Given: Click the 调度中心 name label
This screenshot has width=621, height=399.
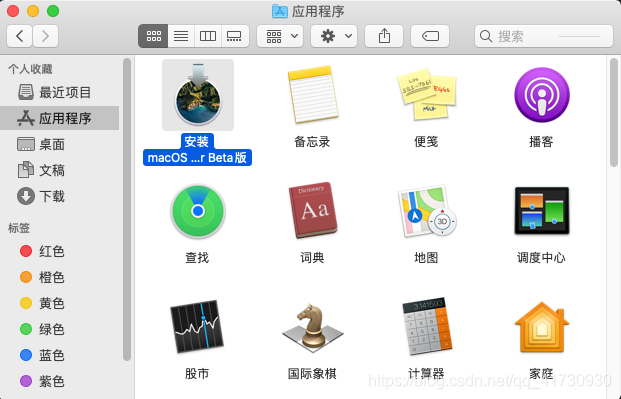Looking at the screenshot, I should point(541,258).
